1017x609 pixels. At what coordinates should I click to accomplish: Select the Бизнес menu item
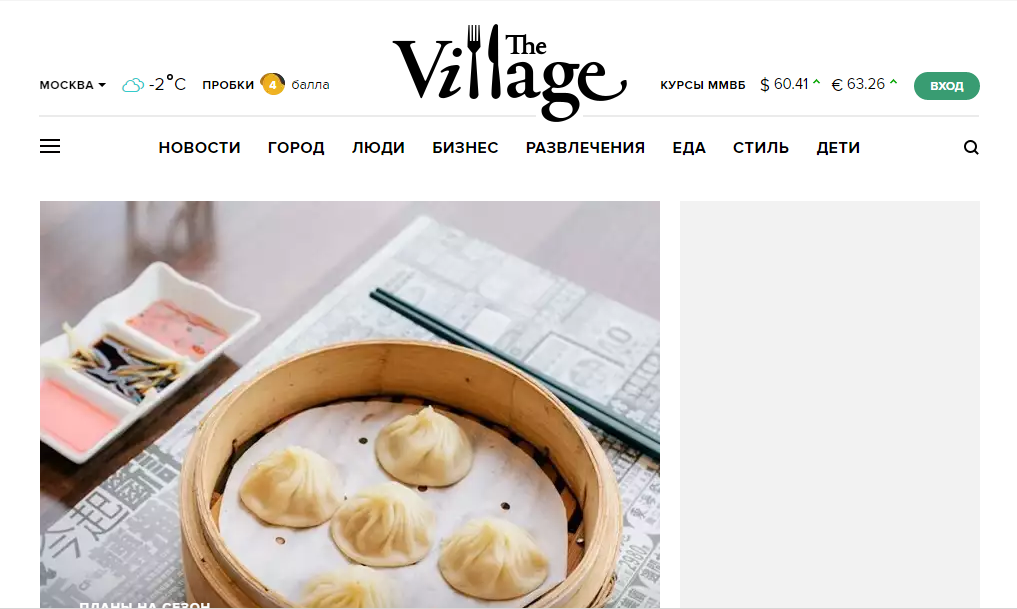[465, 148]
